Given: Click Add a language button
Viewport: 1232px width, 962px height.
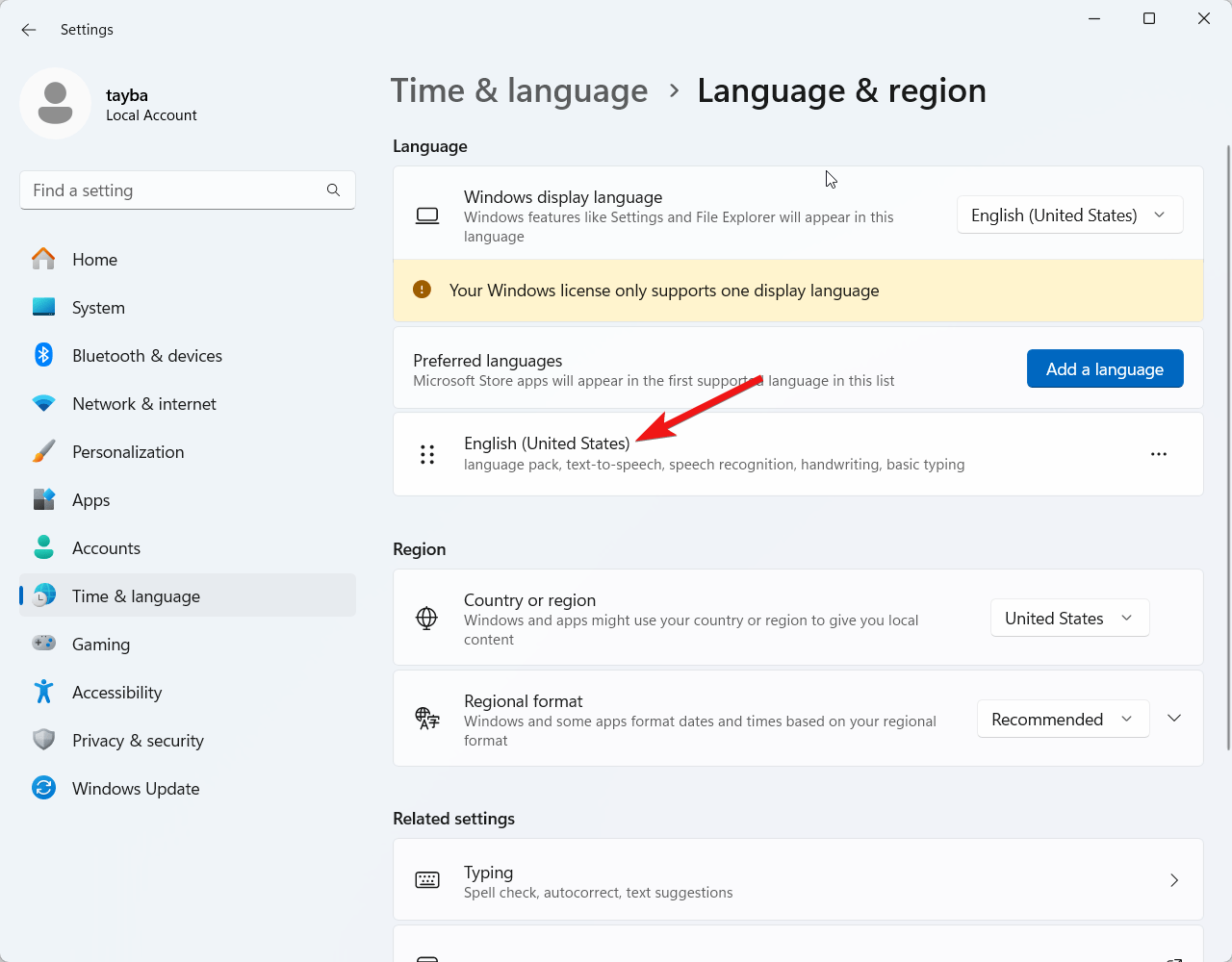Looking at the screenshot, I should coord(1104,369).
